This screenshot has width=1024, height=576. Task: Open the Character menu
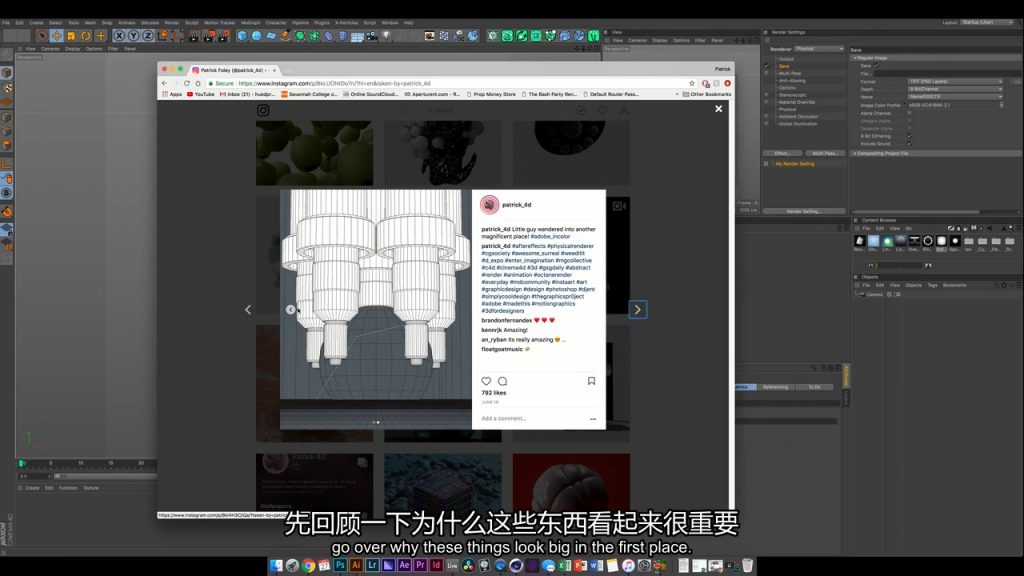(276, 23)
